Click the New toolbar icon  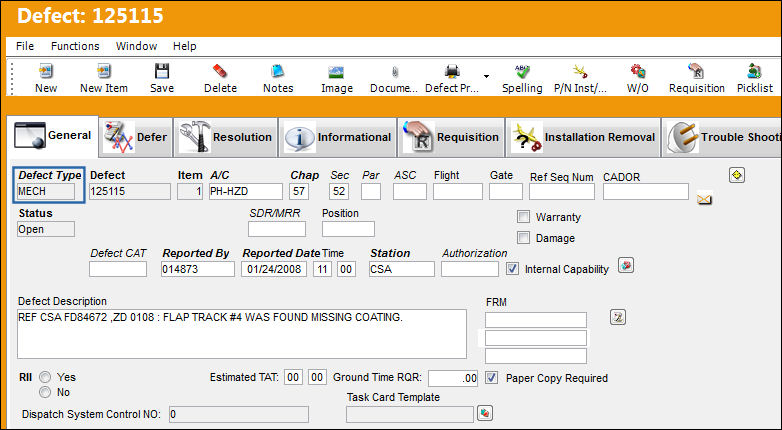click(46, 71)
